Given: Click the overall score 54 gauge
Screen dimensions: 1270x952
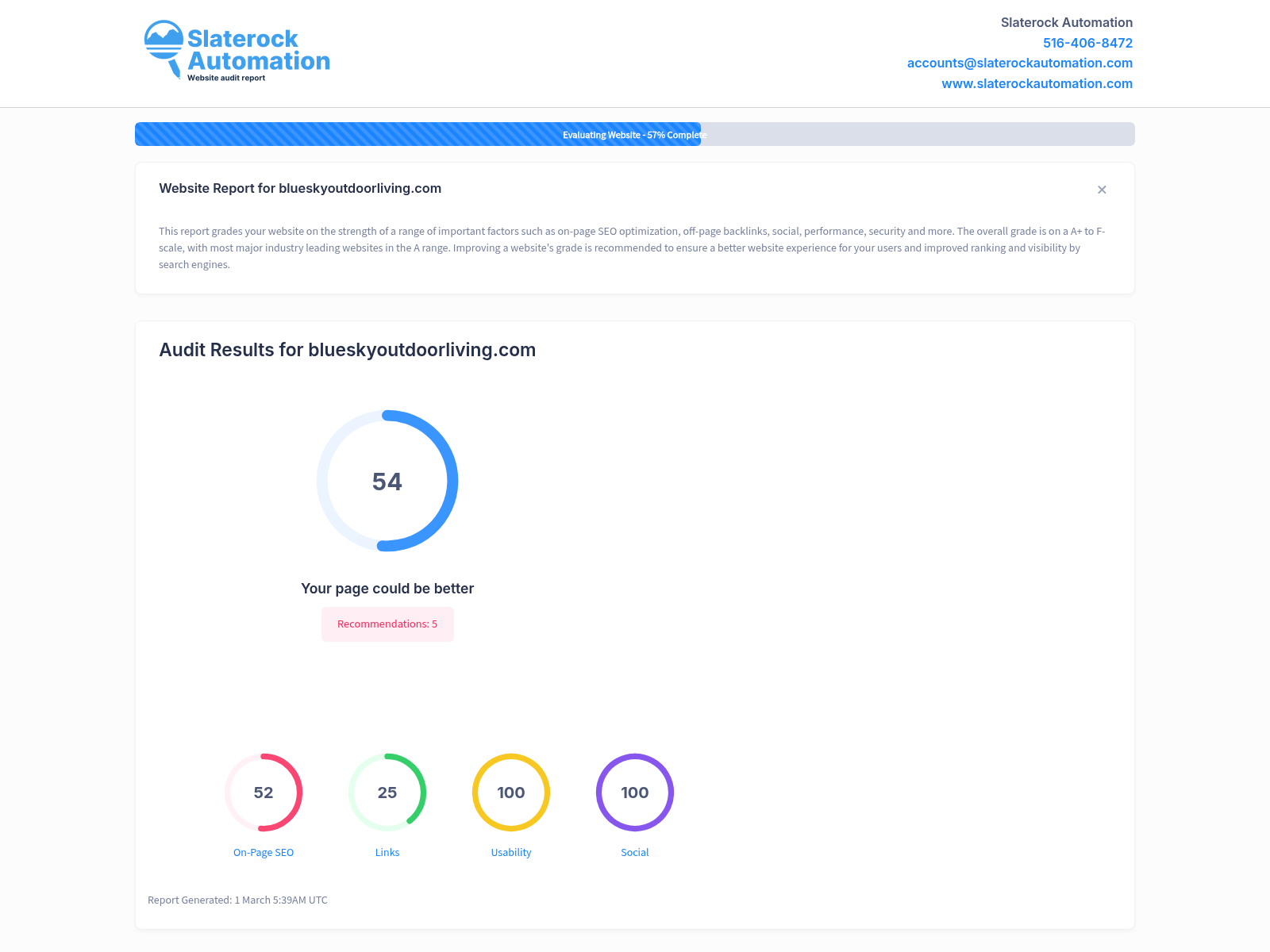Looking at the screenshot, I should [x=387, y=481].
